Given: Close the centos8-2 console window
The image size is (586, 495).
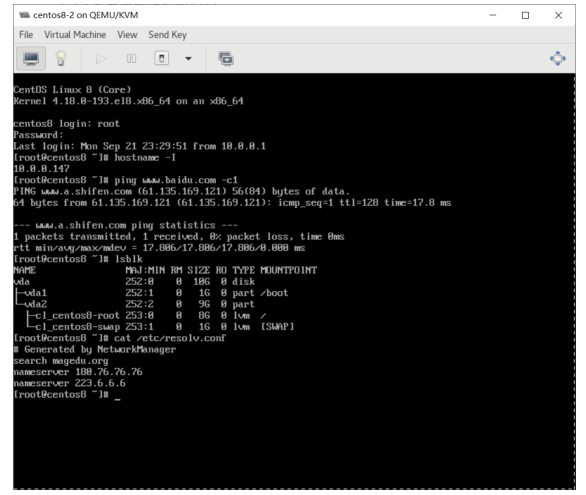Looking at the screenshot, I should (x=558, y=15).
